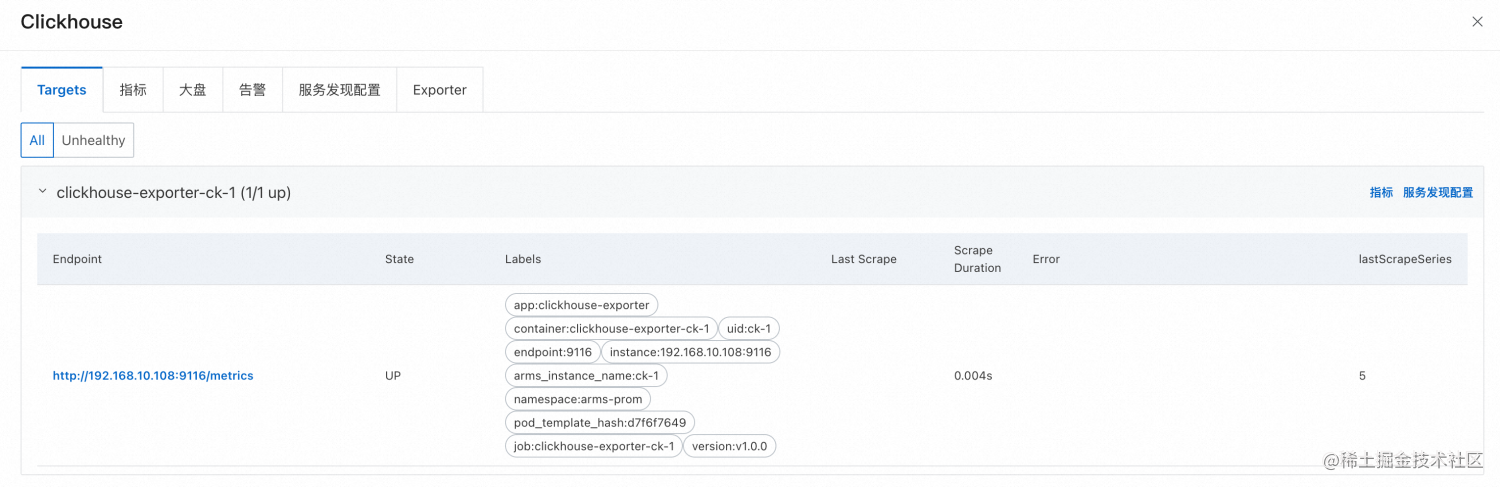The image size is (1500, 487).
Task: Switch to the Targets tab
Action: (62, 90)
